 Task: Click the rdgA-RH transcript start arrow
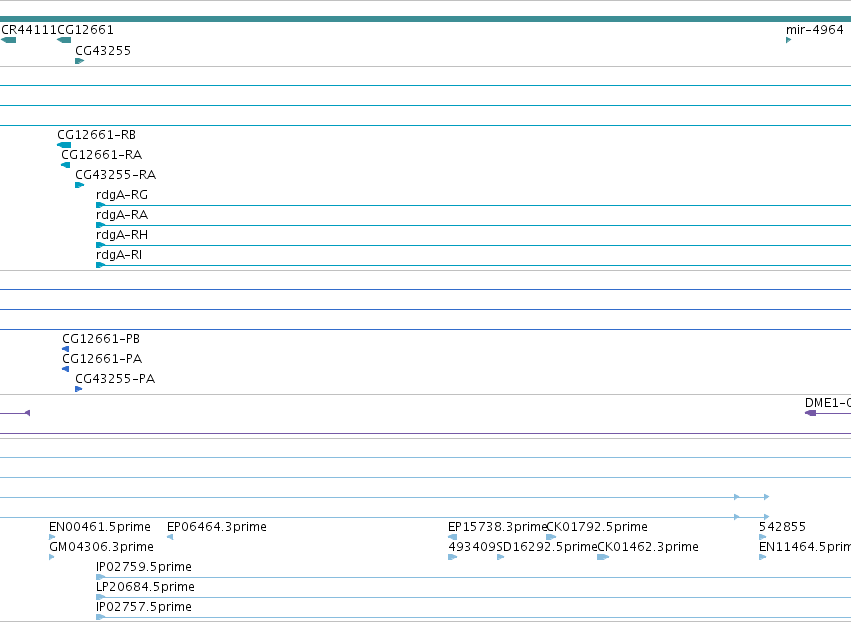pos(100,245)
